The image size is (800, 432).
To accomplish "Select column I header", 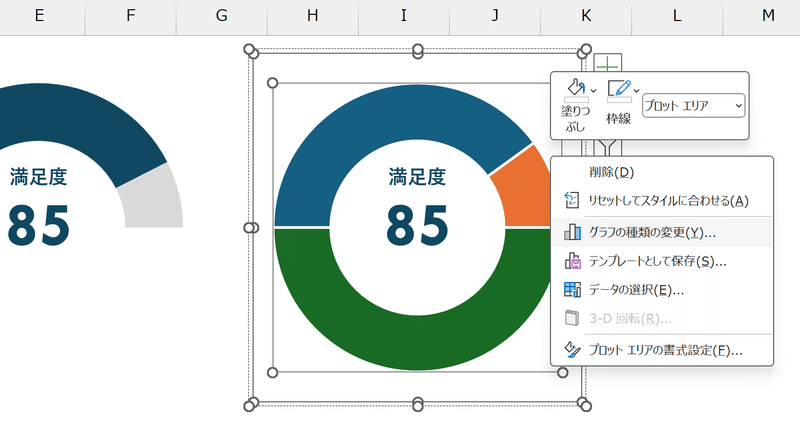I will [x=404, y=16].
